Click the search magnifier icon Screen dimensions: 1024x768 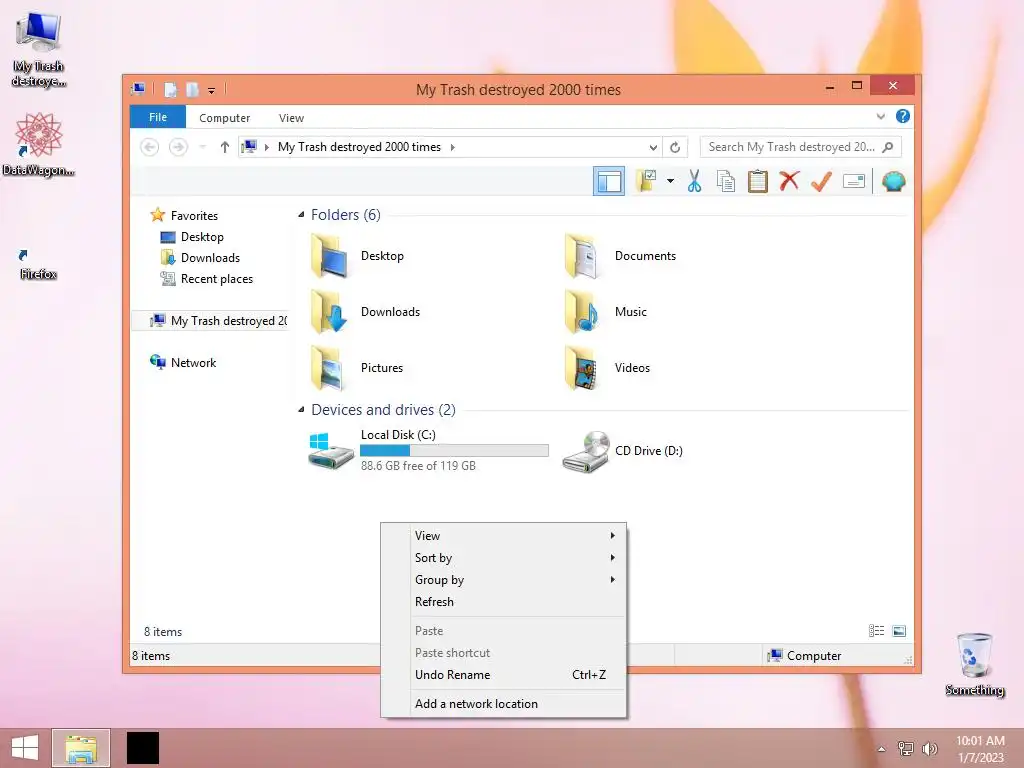click(888, 147)
